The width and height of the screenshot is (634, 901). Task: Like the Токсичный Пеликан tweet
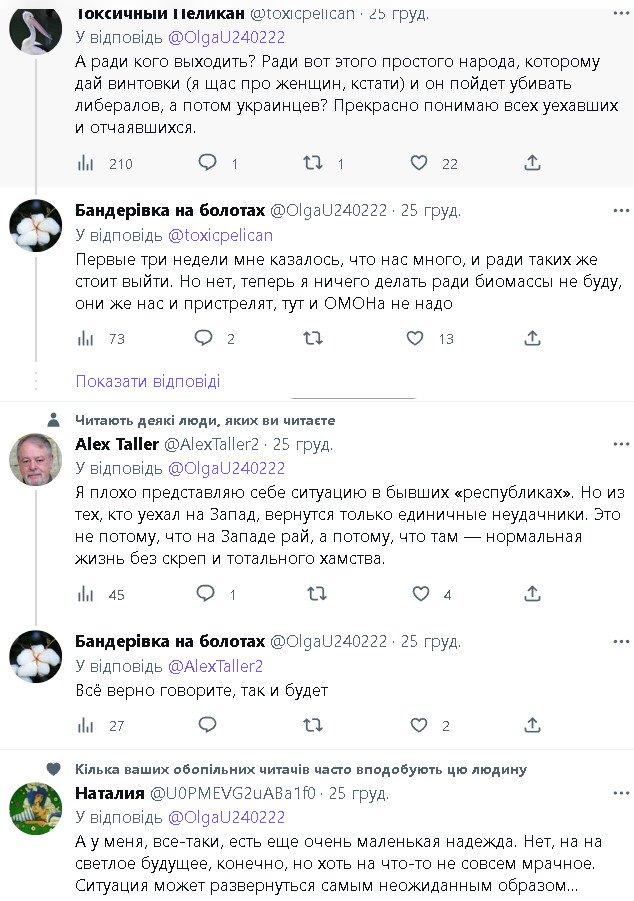(419, 163)
